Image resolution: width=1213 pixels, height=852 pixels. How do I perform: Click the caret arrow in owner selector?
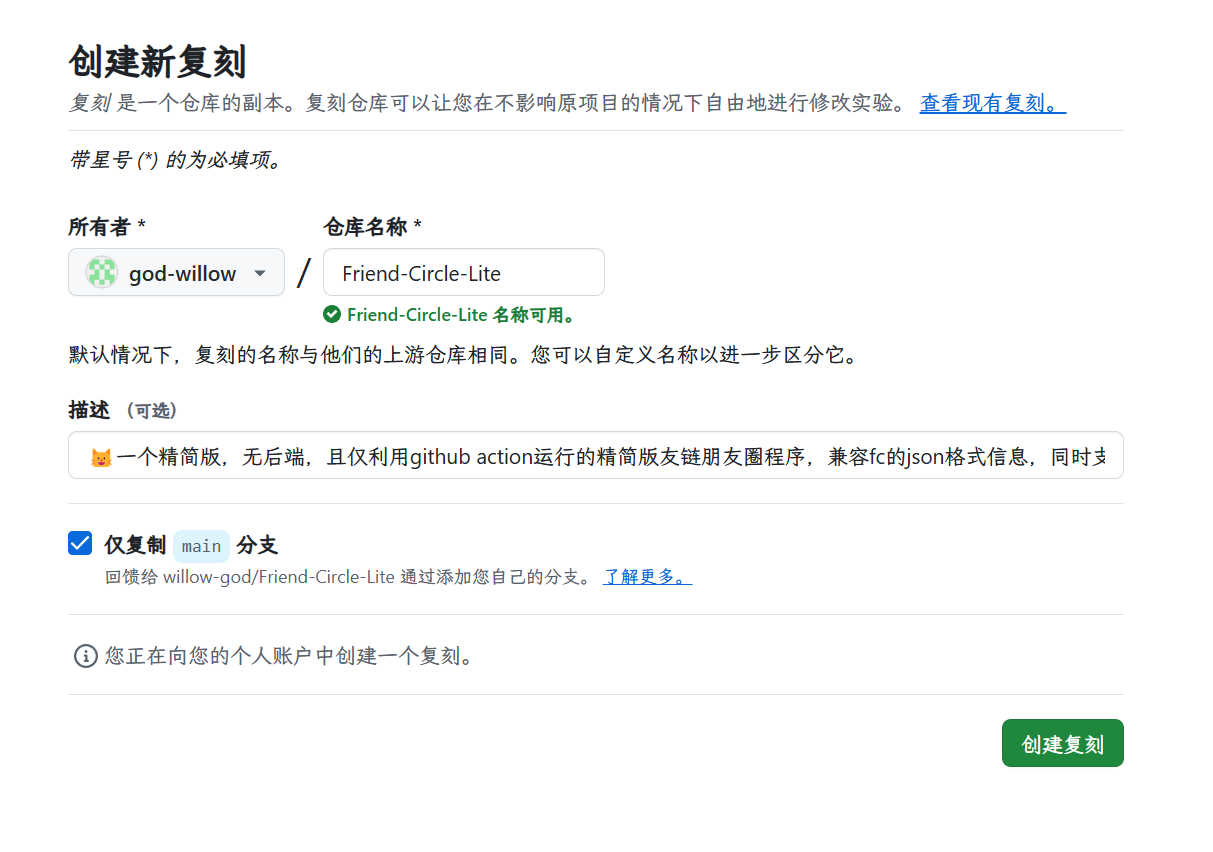260,273
